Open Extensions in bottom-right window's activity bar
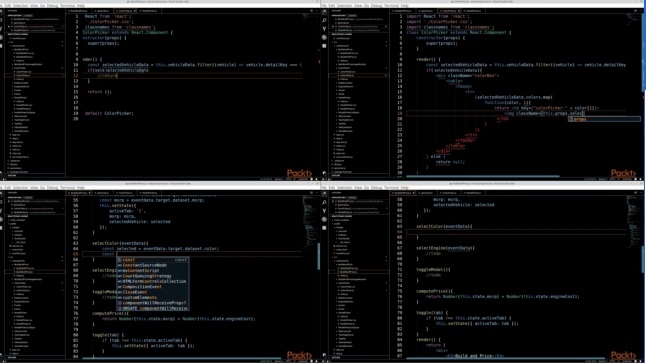The height and width of the screenshot is (363, 646). (324, 228)
